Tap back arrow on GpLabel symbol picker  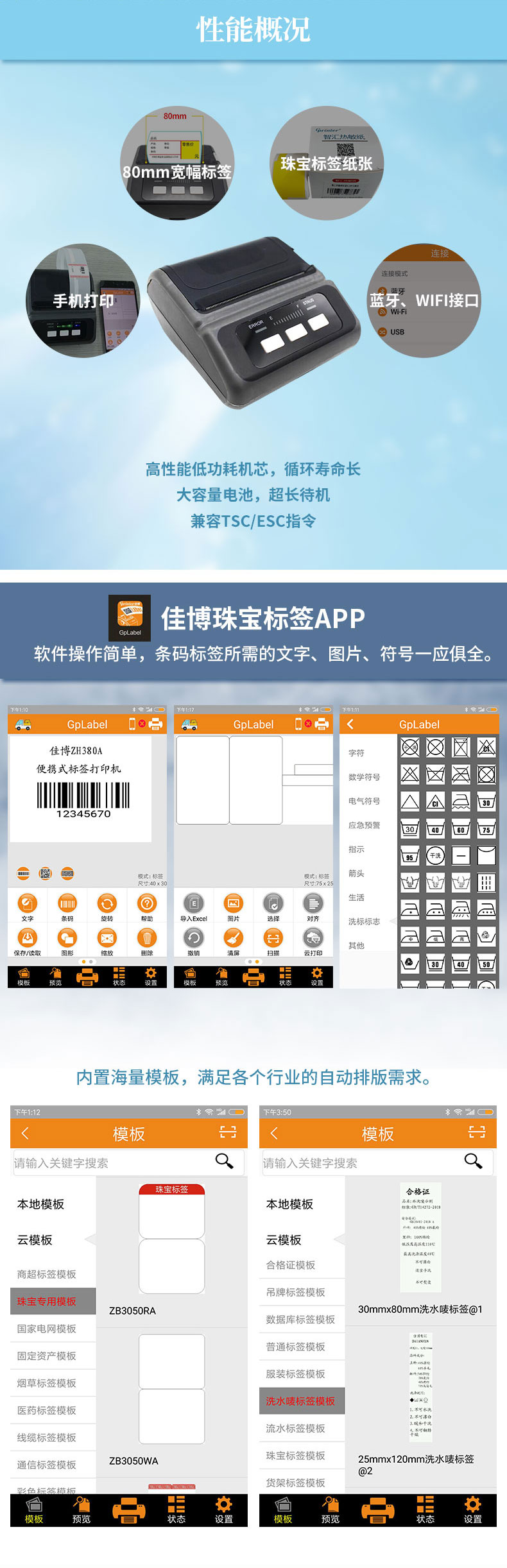(350, 724)
